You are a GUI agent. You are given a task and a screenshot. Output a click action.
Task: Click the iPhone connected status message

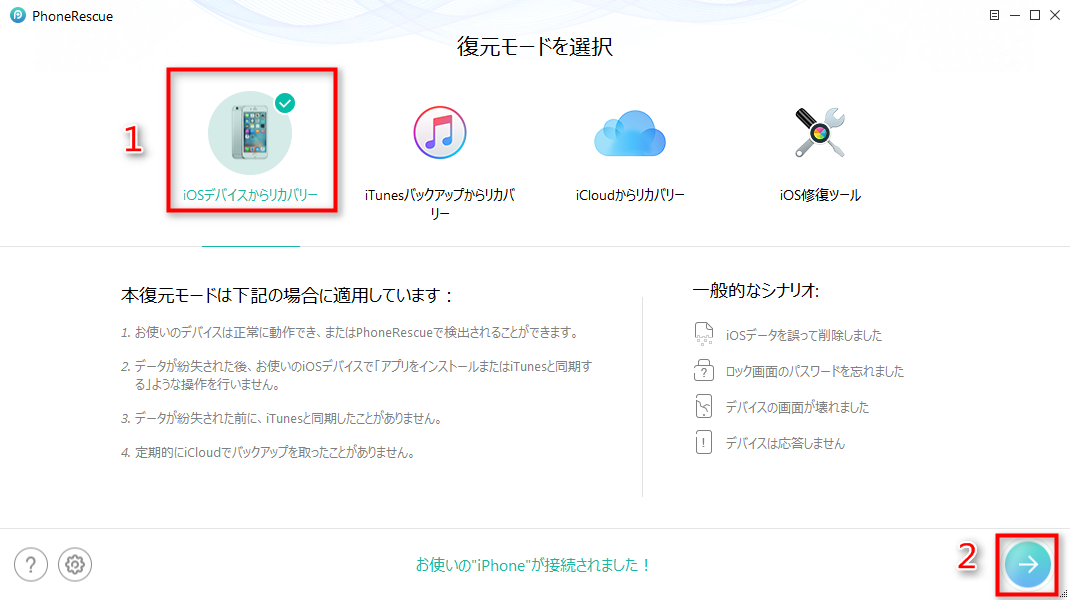coord(534,565)
